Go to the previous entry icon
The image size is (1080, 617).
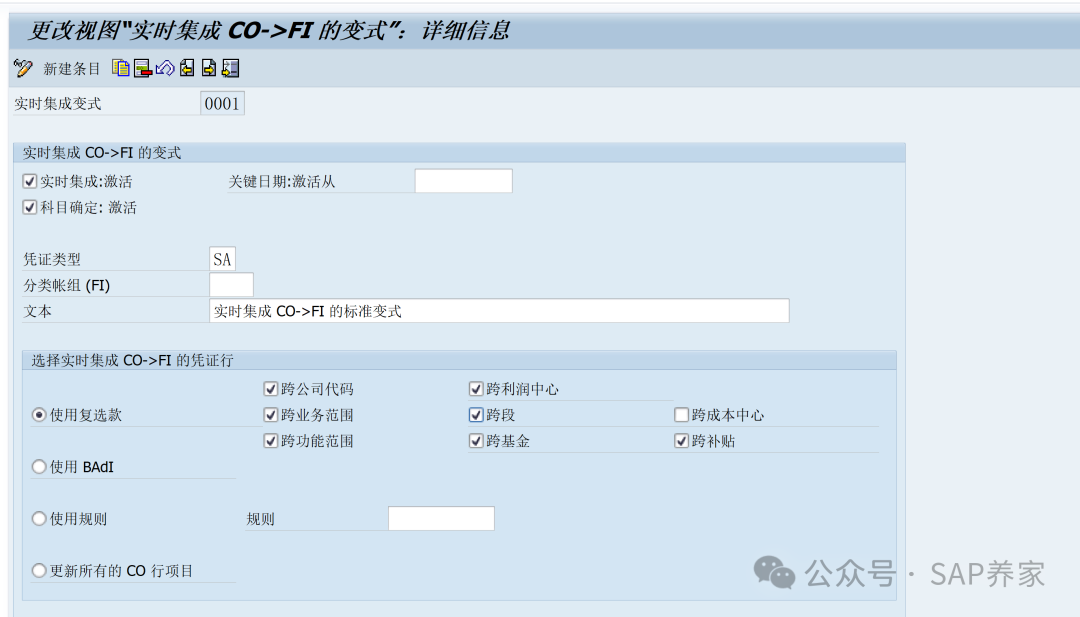coord(187,68)
